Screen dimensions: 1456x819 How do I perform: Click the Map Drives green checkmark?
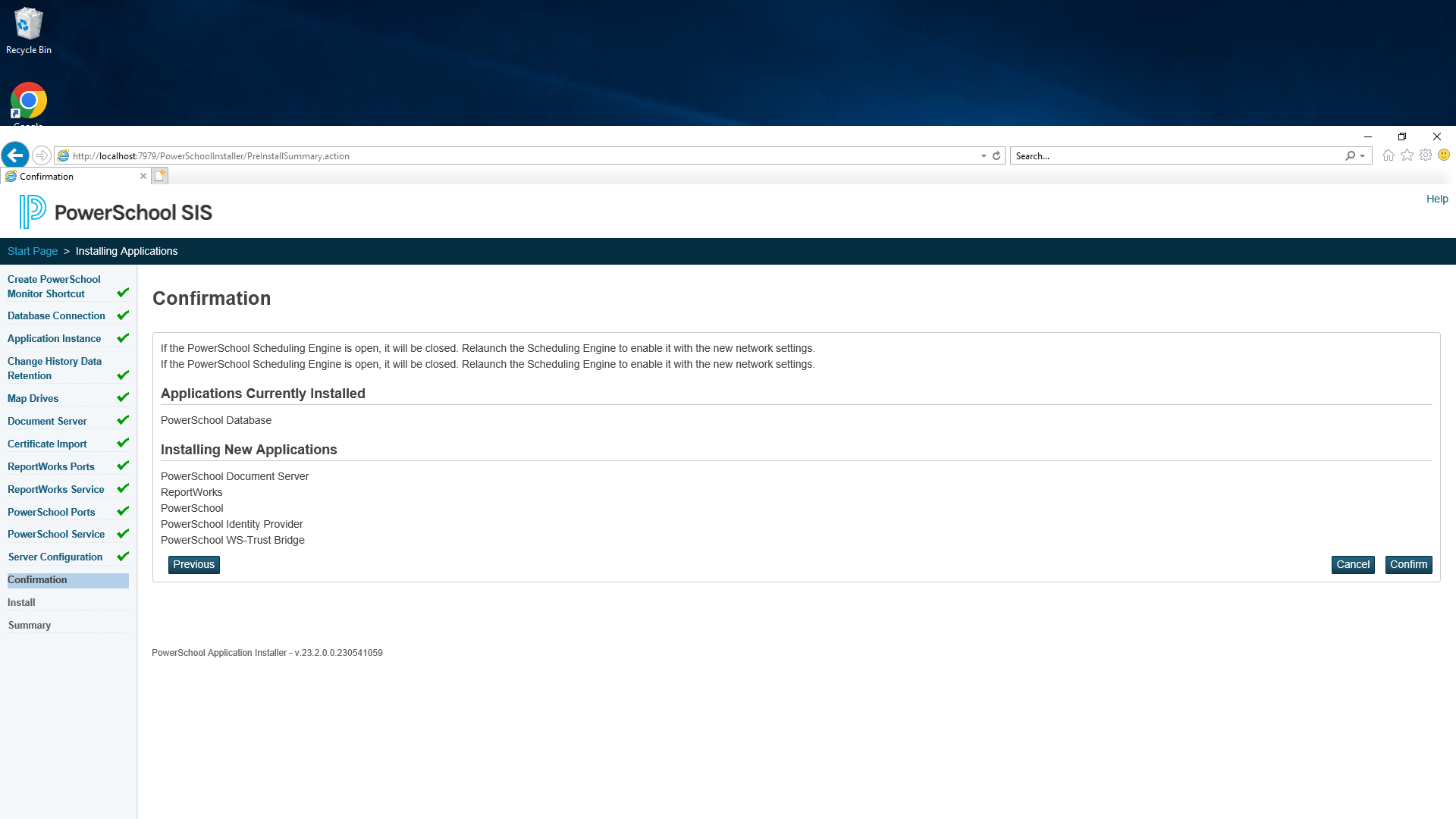(123, 397)
